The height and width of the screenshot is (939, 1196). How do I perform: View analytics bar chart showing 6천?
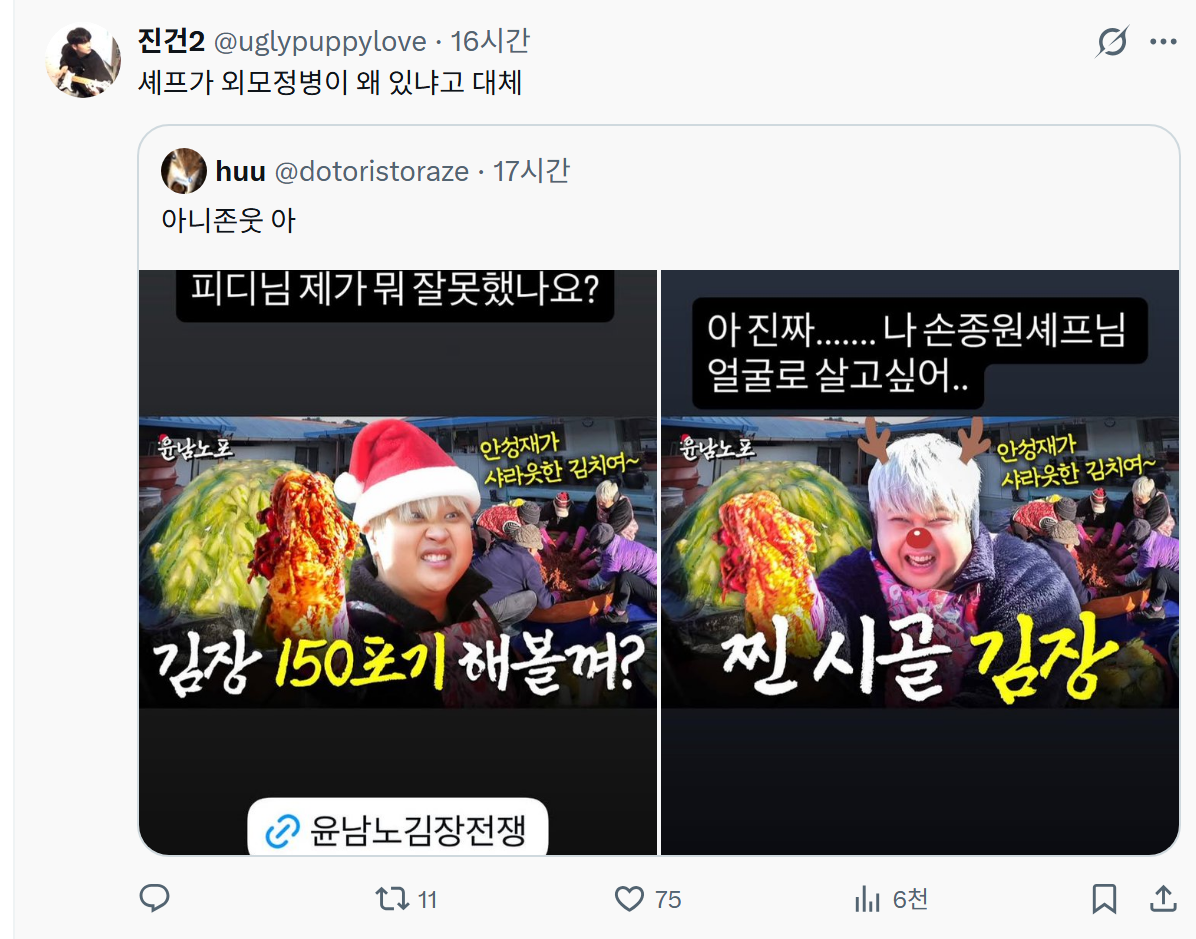(890, 899)
